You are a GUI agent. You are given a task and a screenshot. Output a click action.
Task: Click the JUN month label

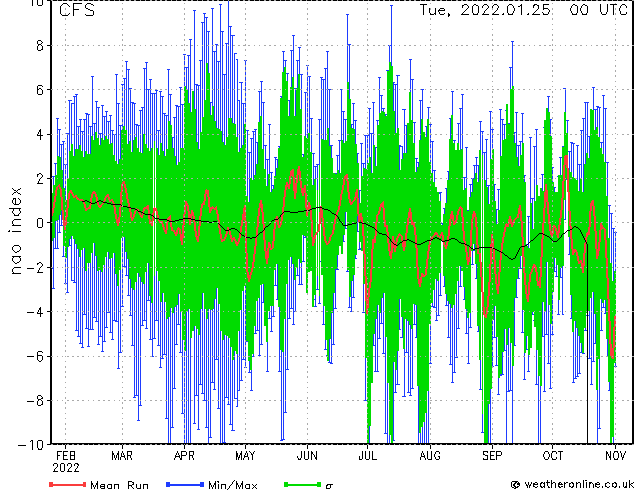tap(307, 456)
